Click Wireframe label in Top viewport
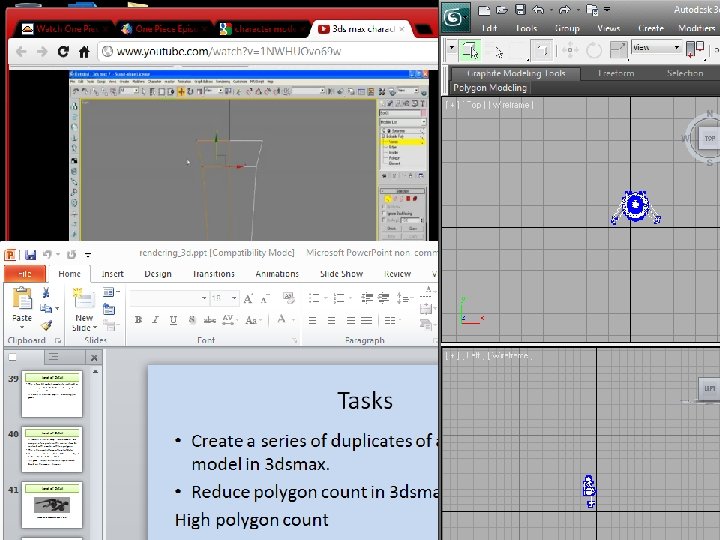 coord(512,105)
